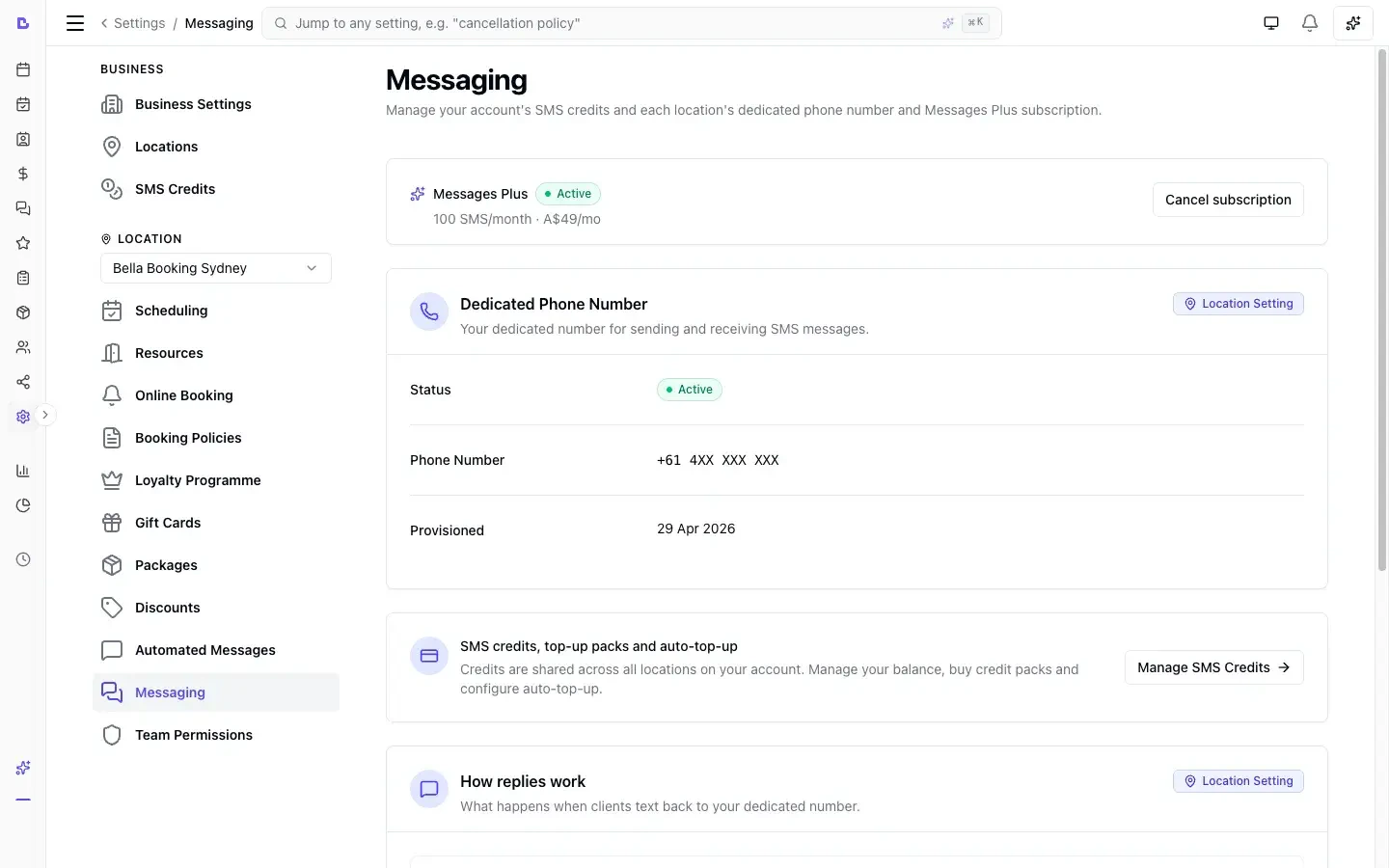Open the clipboard icon in left rail
This screenshot has height=868, width=1389.
tap(23, 278)
